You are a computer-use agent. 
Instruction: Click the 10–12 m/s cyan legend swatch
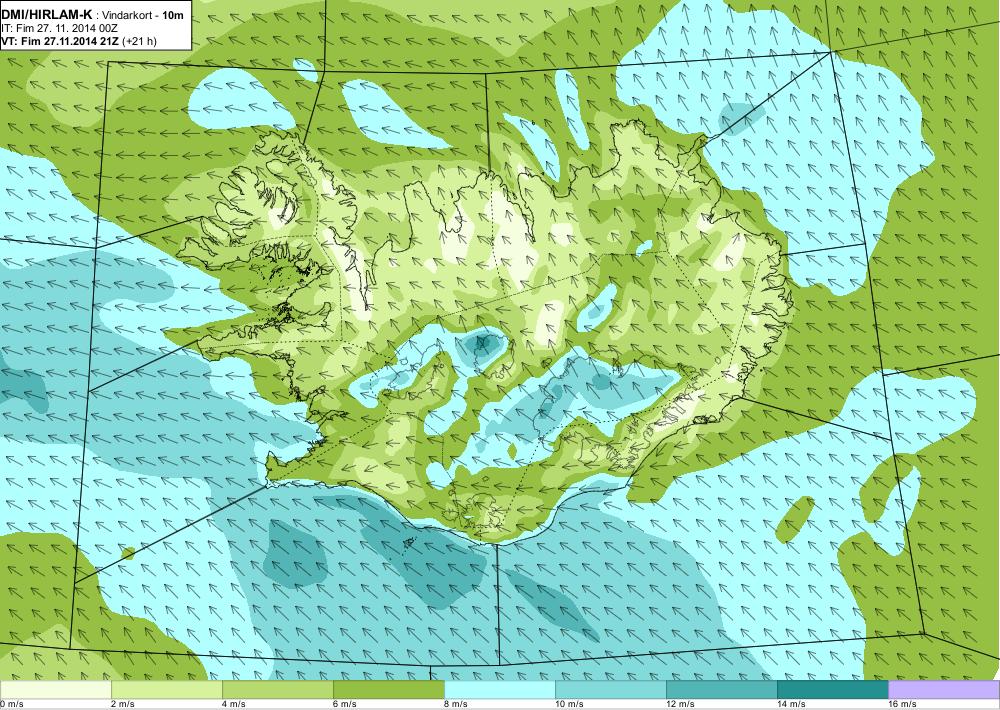point(611,689)
